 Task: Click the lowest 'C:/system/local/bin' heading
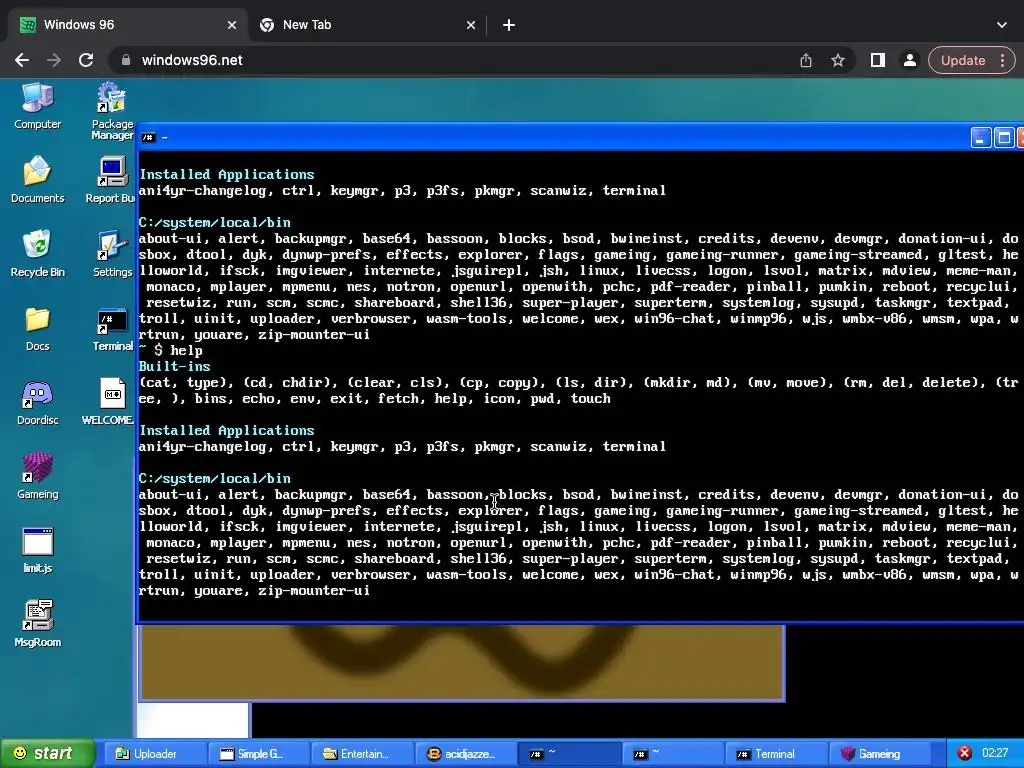click(x=214, y=479)
